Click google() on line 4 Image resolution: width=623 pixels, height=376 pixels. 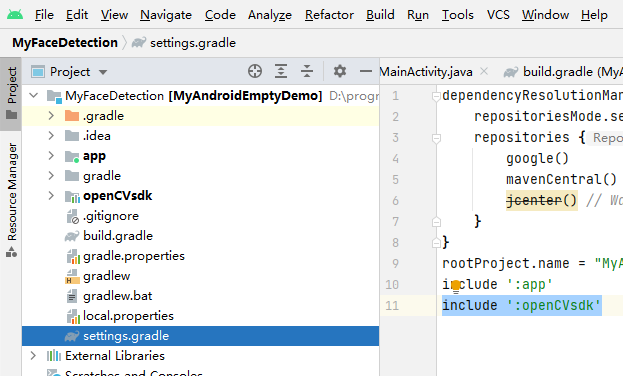[537, 159]
